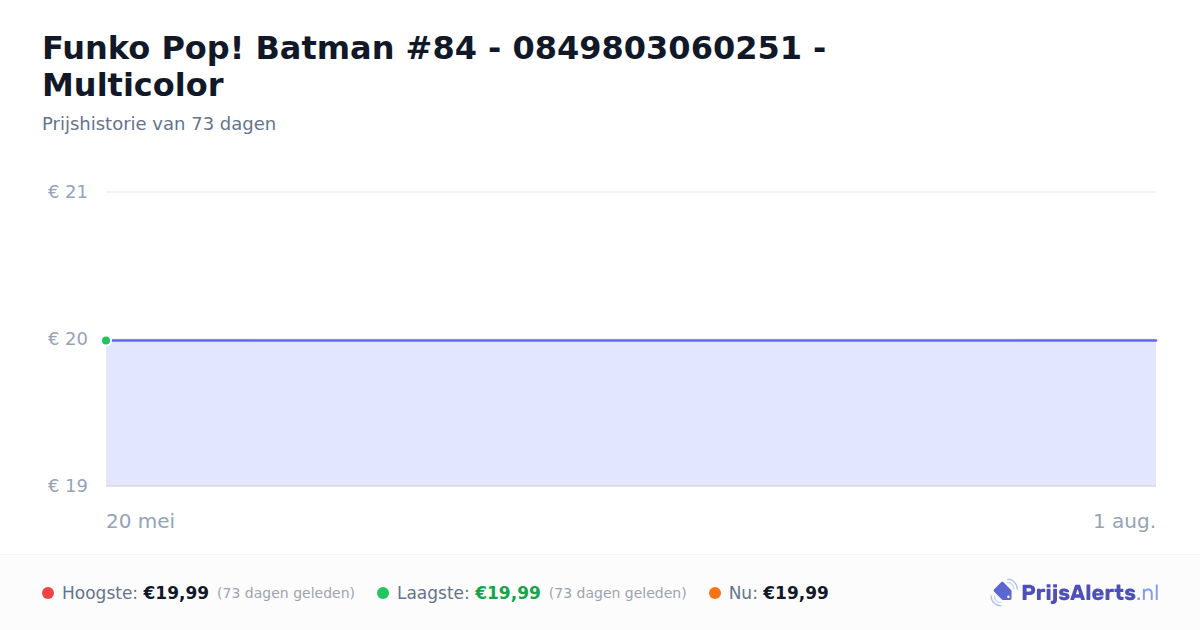Click the shaded blue area under price line
This screenshot has height=630, width=1200.
click(631, 414)
